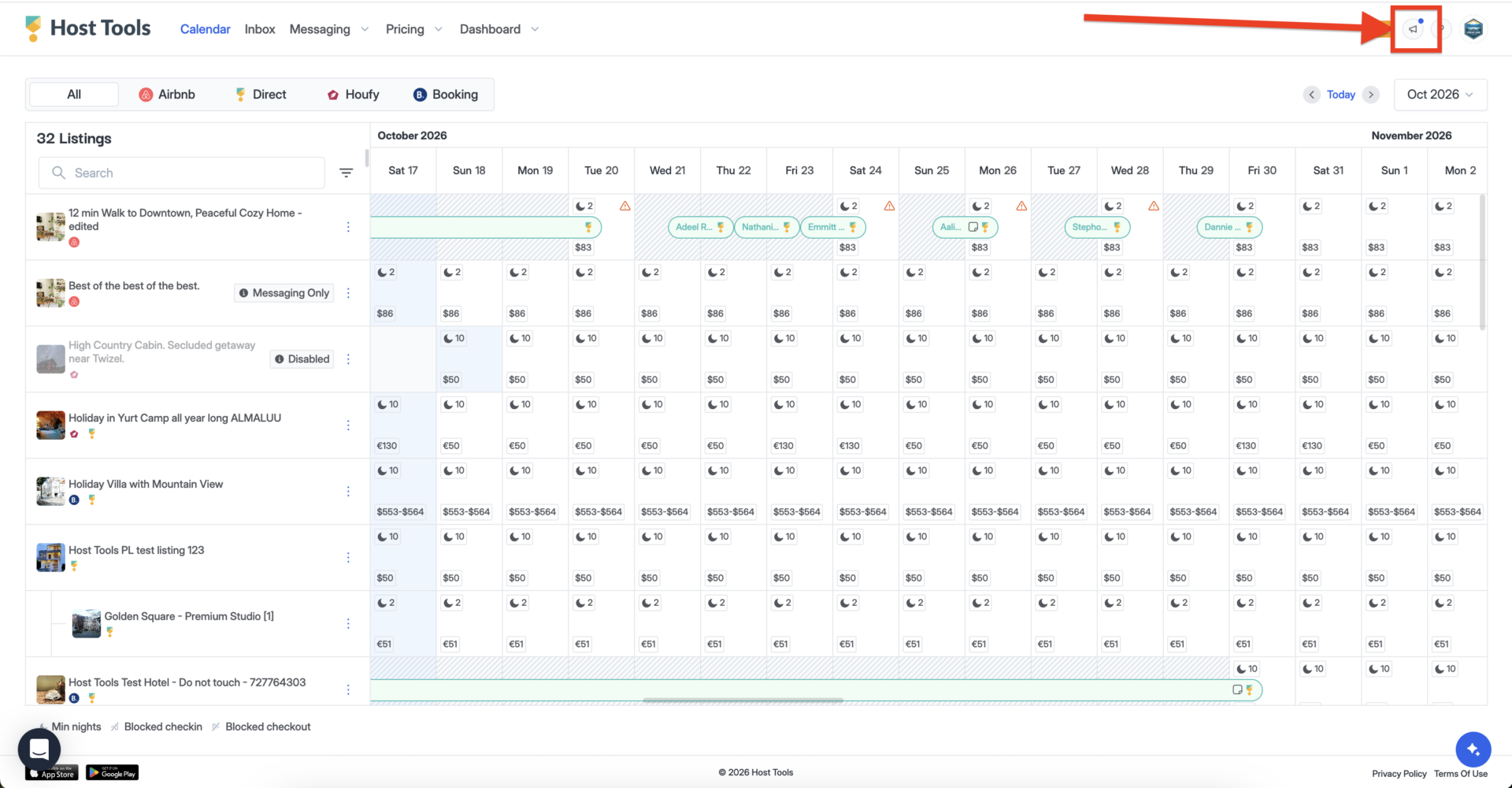Focus the listings Search field

181,173
